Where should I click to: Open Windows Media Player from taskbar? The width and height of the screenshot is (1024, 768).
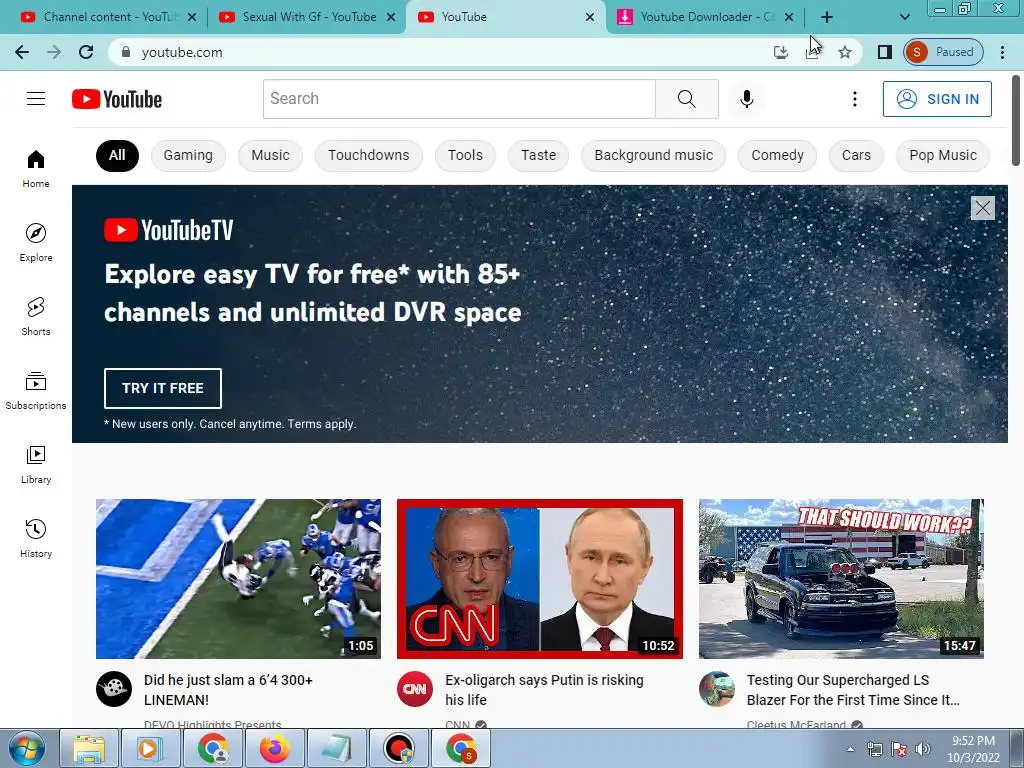coord(150,749)
